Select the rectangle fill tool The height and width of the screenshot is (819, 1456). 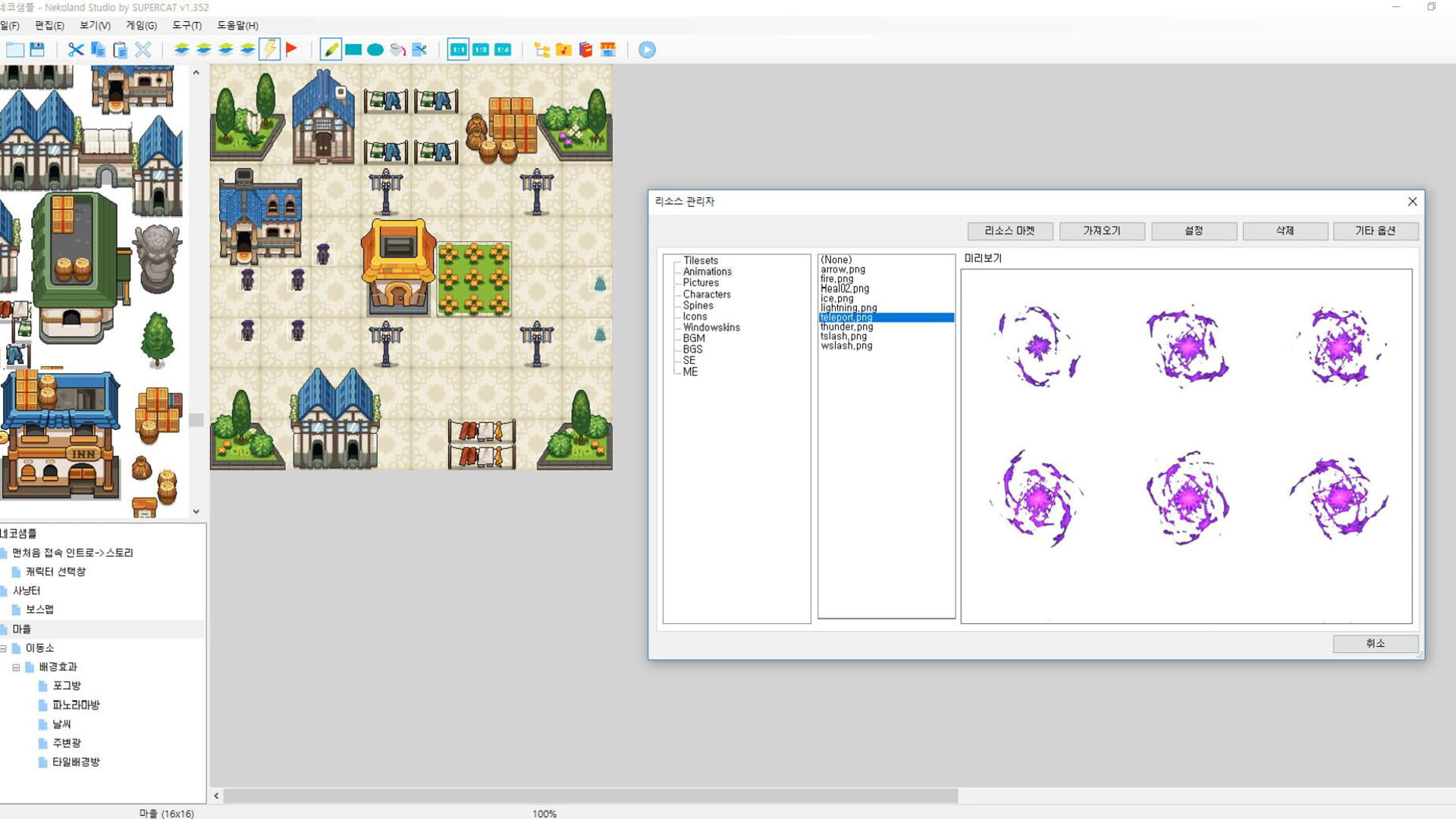353,50
